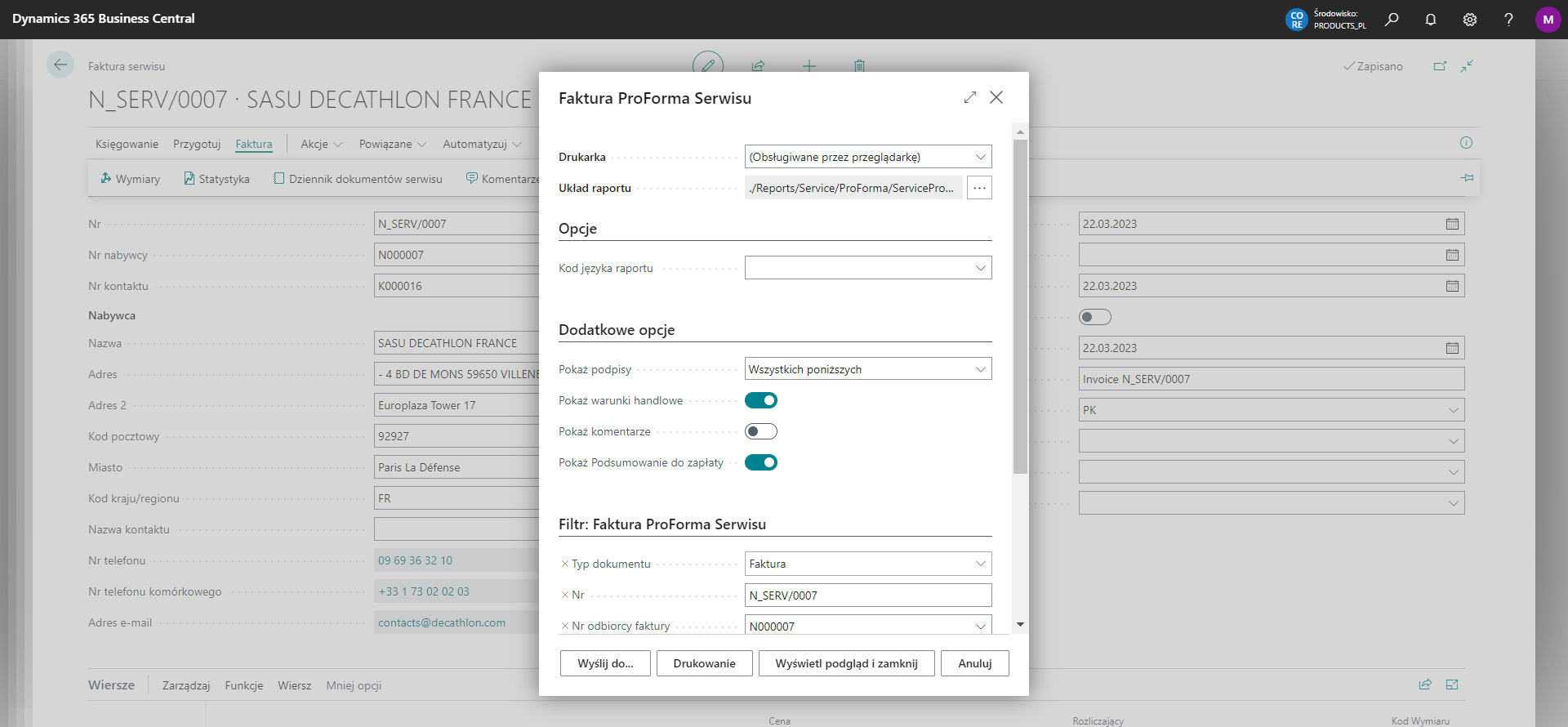Click Mniej opcji link
The width and height of the screenshot is (1568, 727).
354,685
